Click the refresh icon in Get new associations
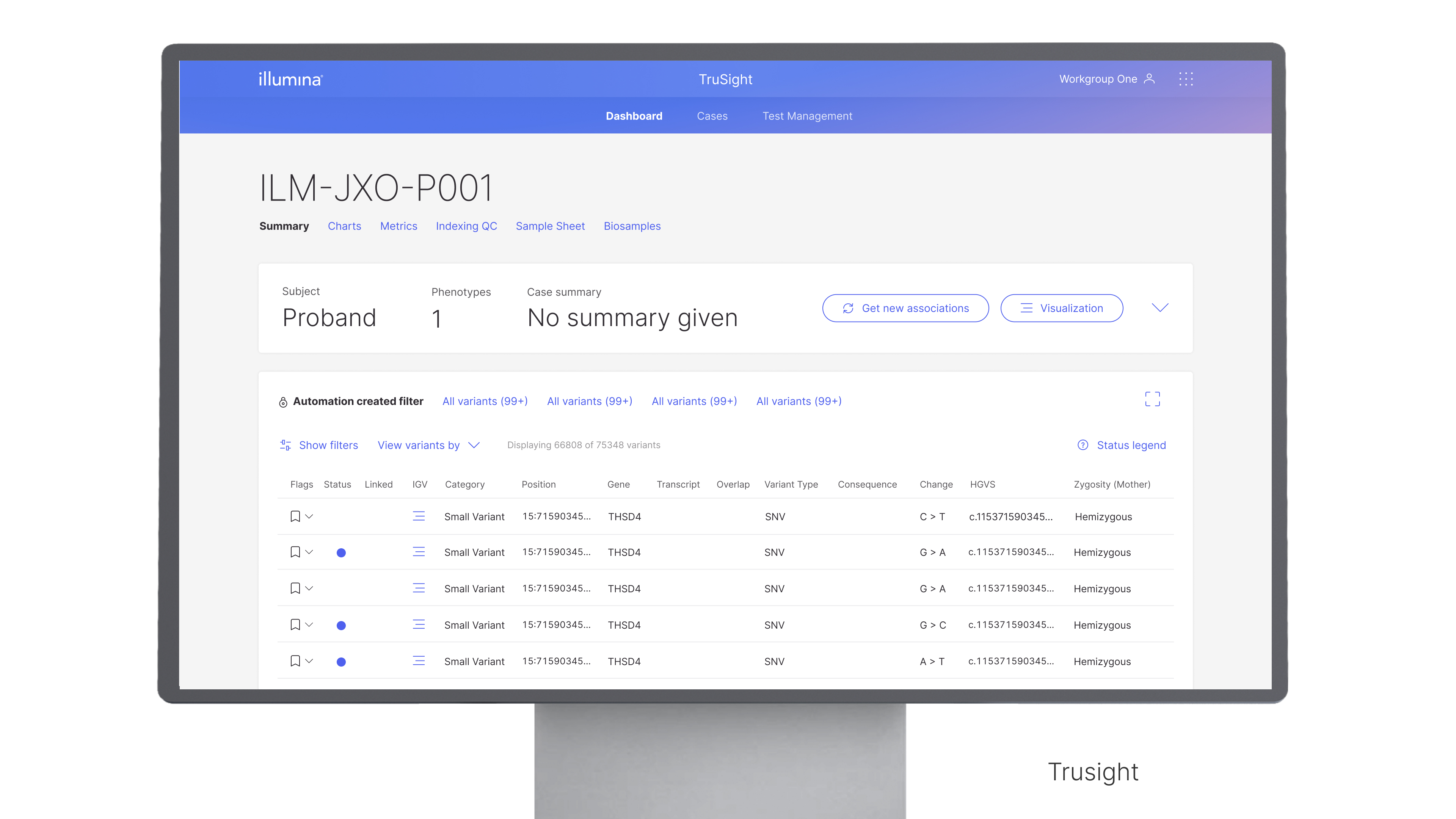The width and height of the screenshot is (1456, 819). click(848, 308)
